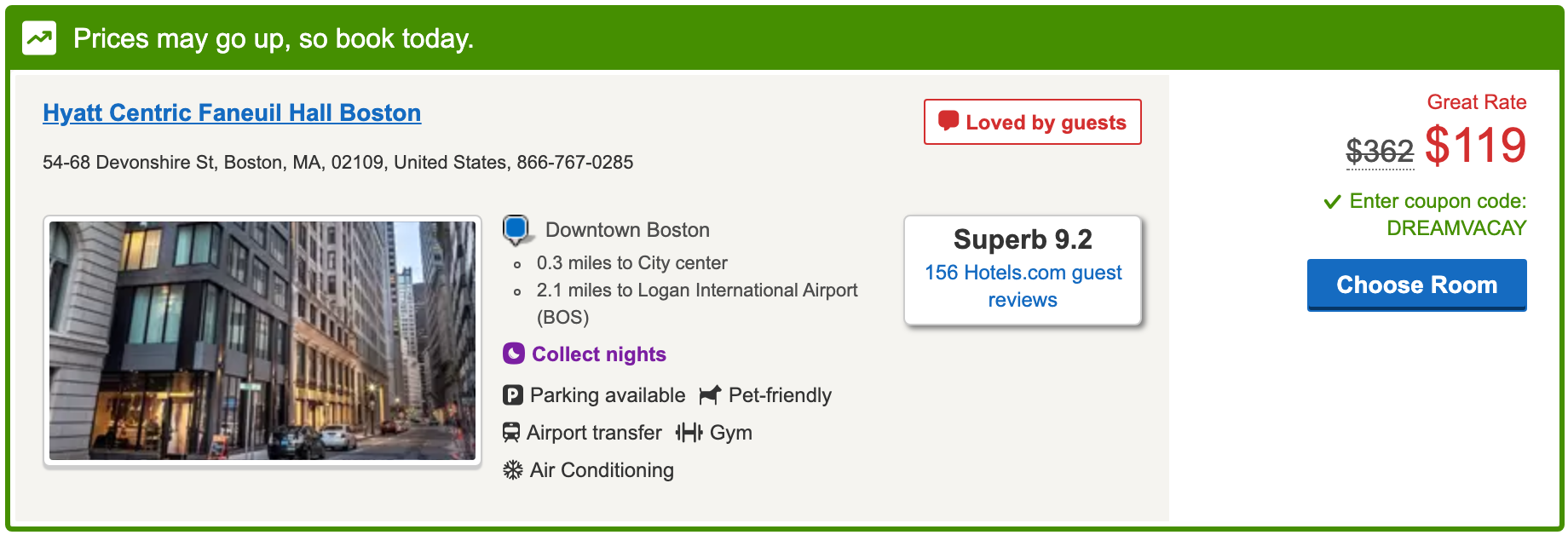Open the hotel exterior photo thumbnail

click(x=262, y=341)
